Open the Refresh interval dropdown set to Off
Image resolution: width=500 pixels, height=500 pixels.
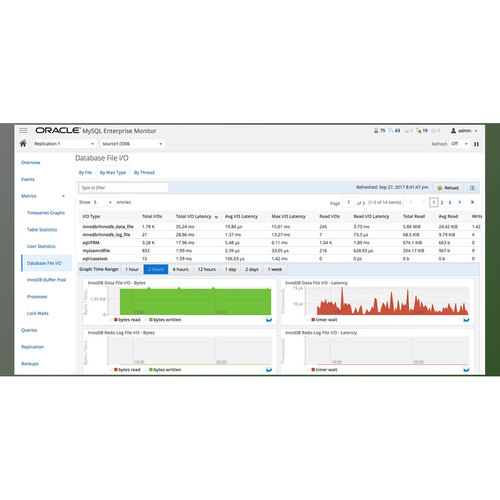coord(459,144)
